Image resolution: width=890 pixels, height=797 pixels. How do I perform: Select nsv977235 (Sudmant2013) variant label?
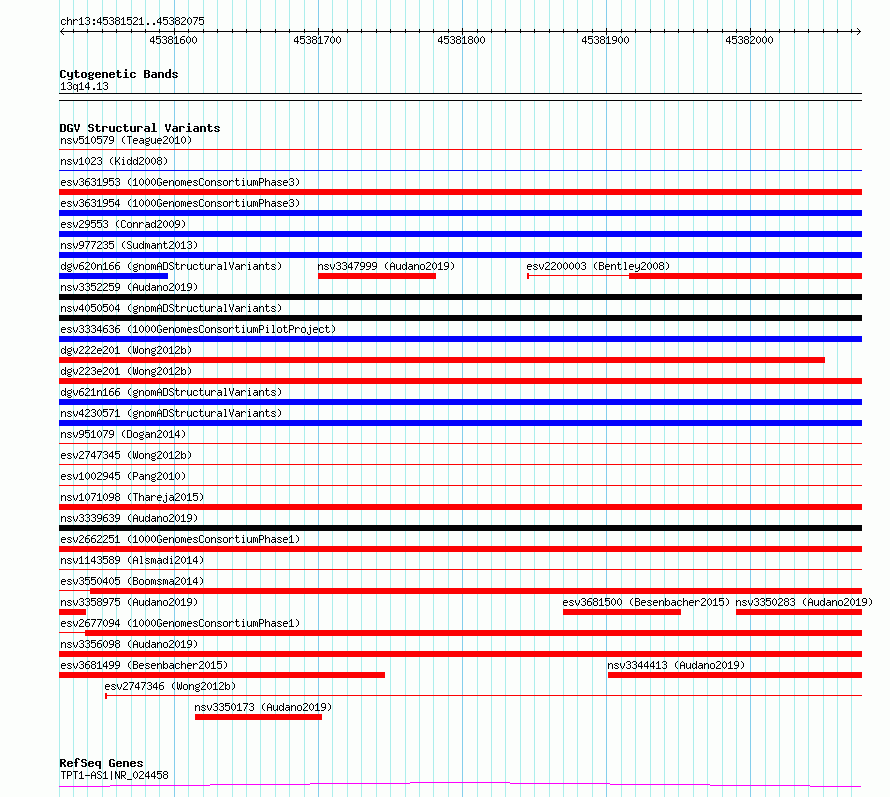coord(129,245)
